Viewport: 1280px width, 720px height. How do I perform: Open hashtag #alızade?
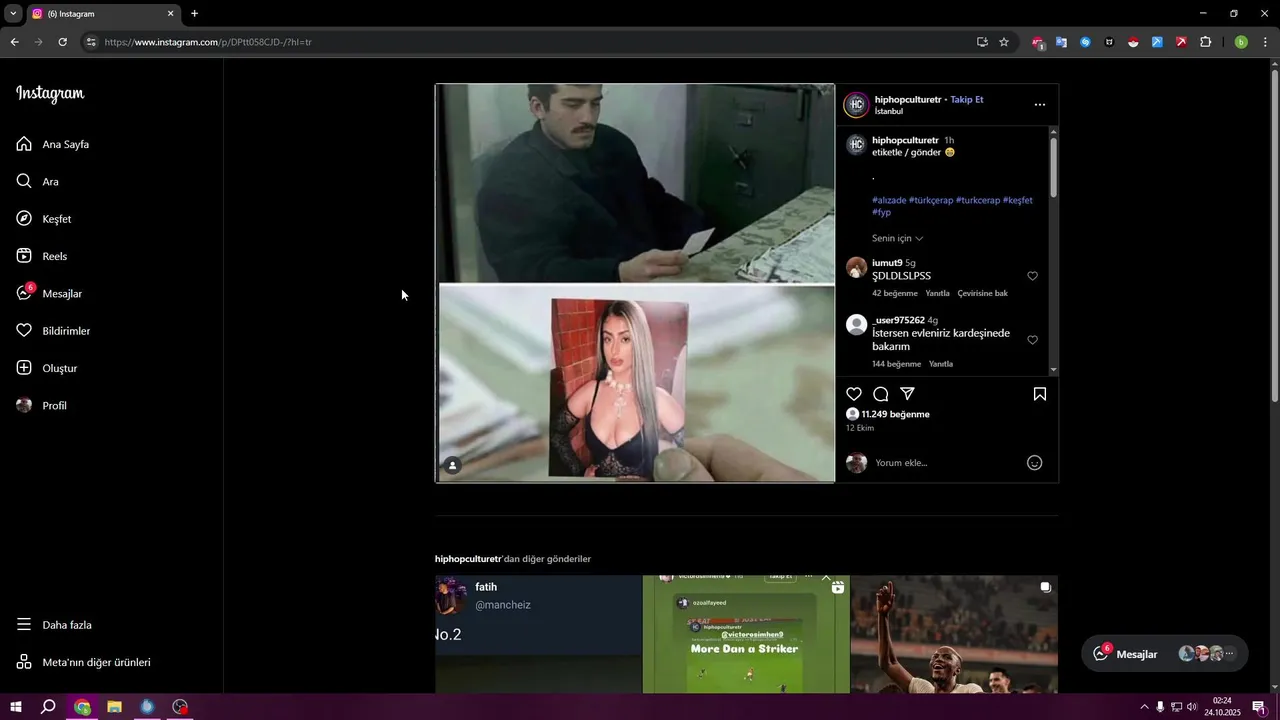tap(889, 200)
